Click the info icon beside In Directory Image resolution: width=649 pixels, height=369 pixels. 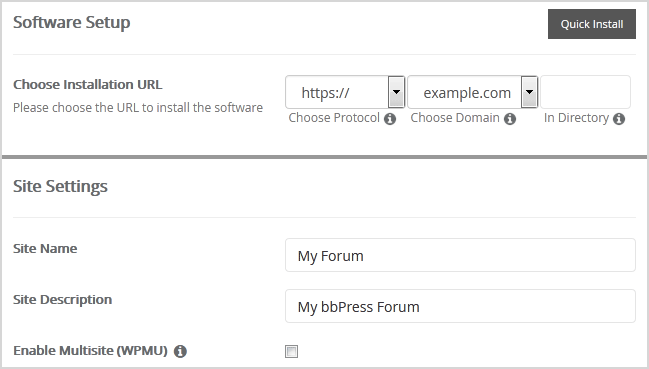pyautogui.click(x=619, y=119)
